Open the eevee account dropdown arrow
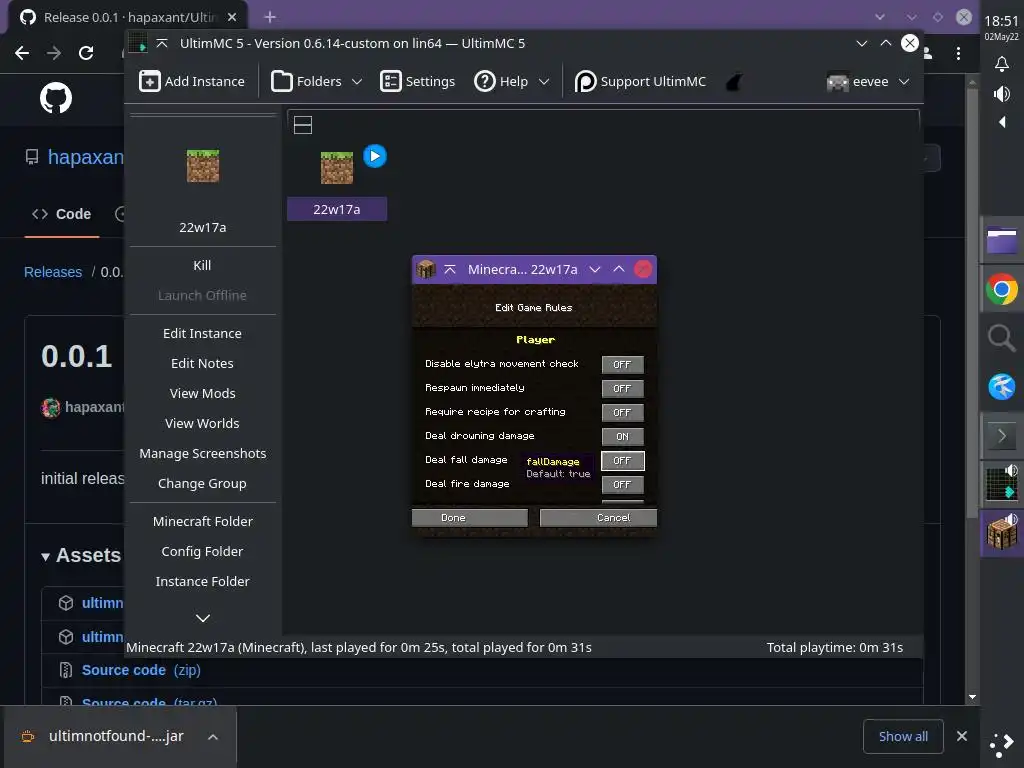The height and width of the screenshot is (768, 1024). (904, 82)
